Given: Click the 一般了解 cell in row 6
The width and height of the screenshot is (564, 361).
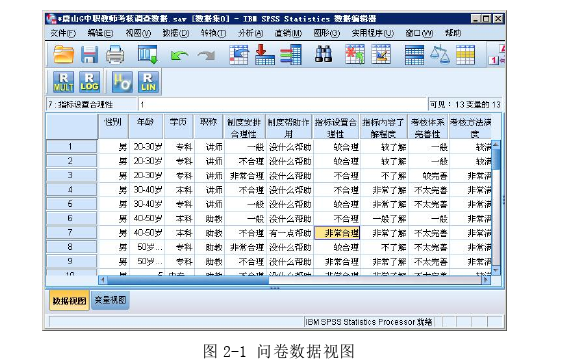Looking at the screenshot, I should click(384, 219).
